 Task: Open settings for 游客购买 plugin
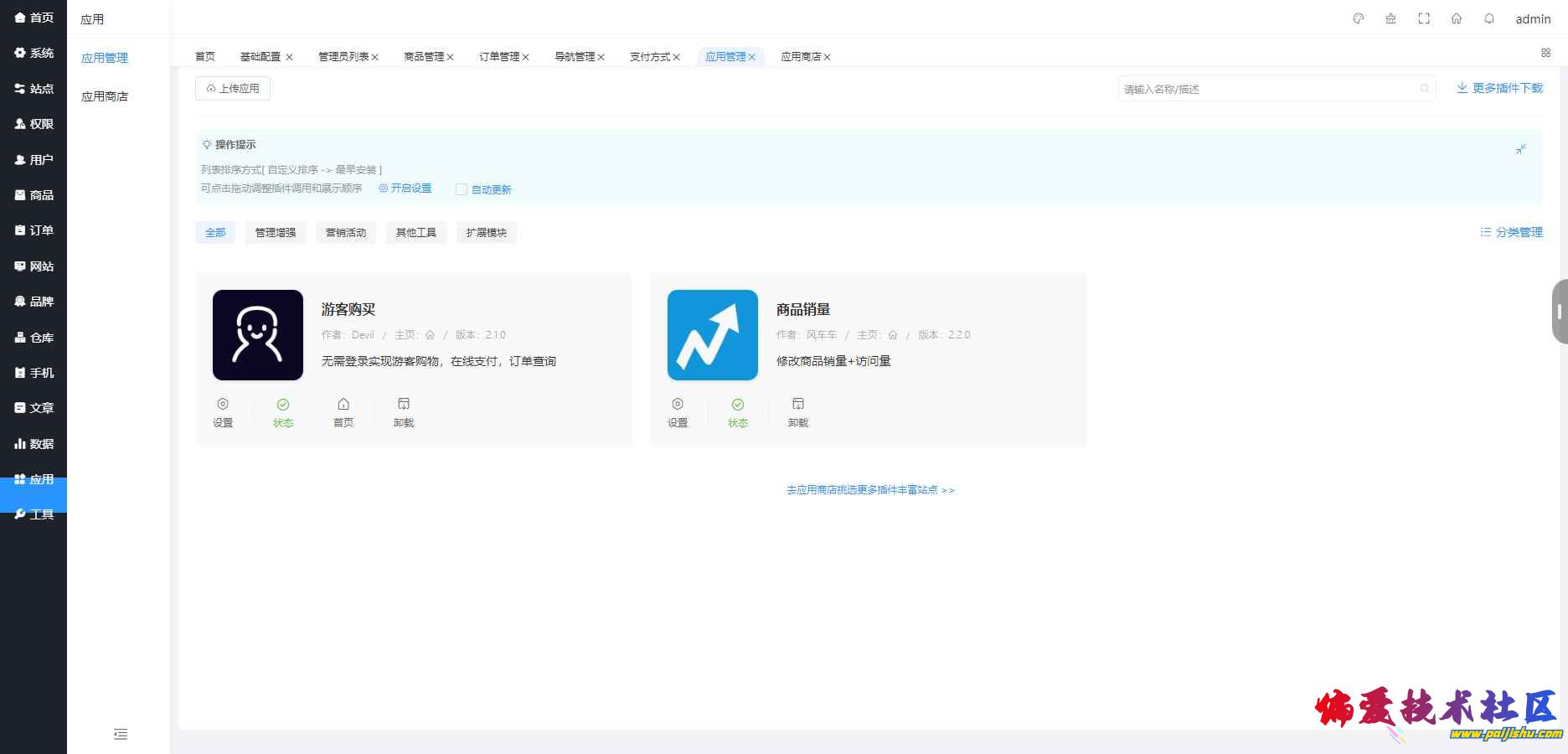pyautogui.click(x=223, y=412)
